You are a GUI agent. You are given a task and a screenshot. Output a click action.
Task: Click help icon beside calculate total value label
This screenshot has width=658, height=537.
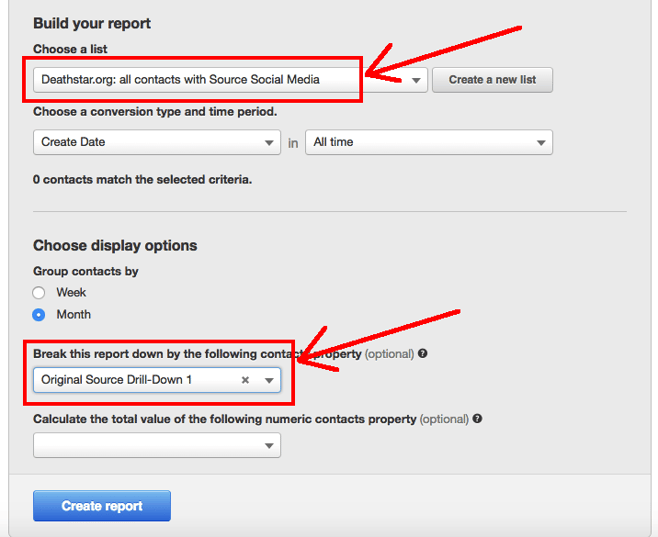[477, 419]
